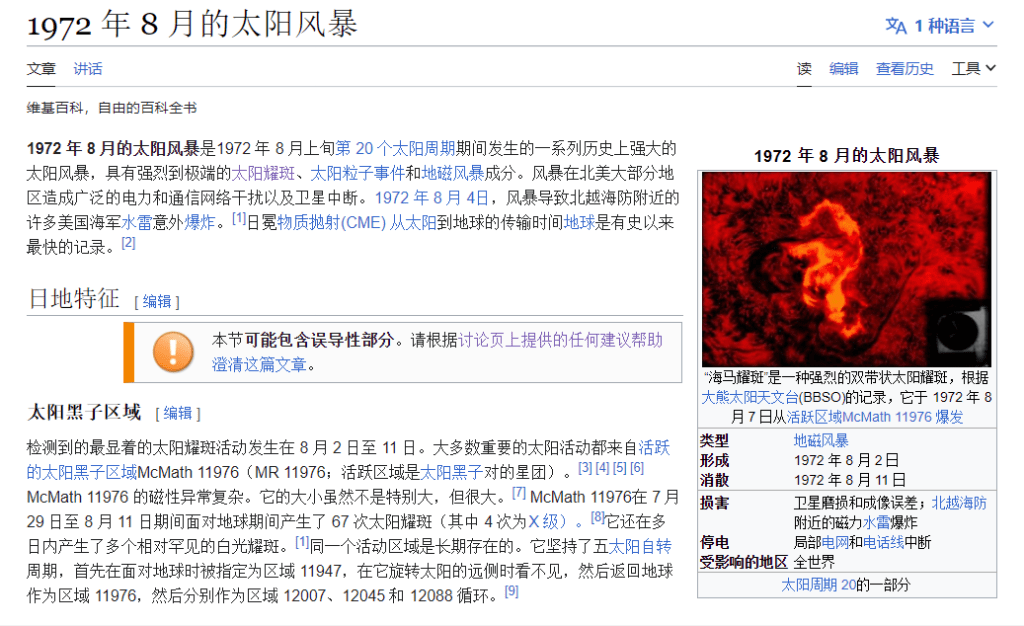Open the 物质抛射(CME) 从太阳 link

(x=357, y=223)
